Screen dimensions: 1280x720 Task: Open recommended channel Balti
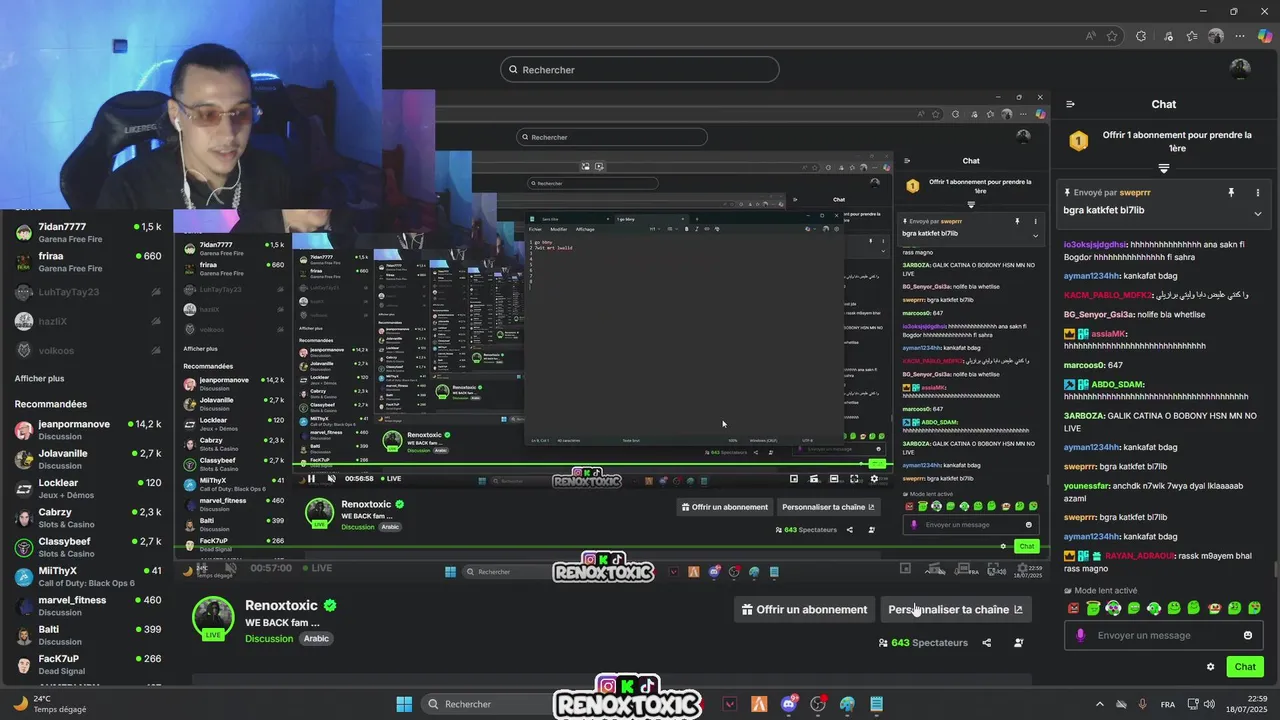pos(87,635)
